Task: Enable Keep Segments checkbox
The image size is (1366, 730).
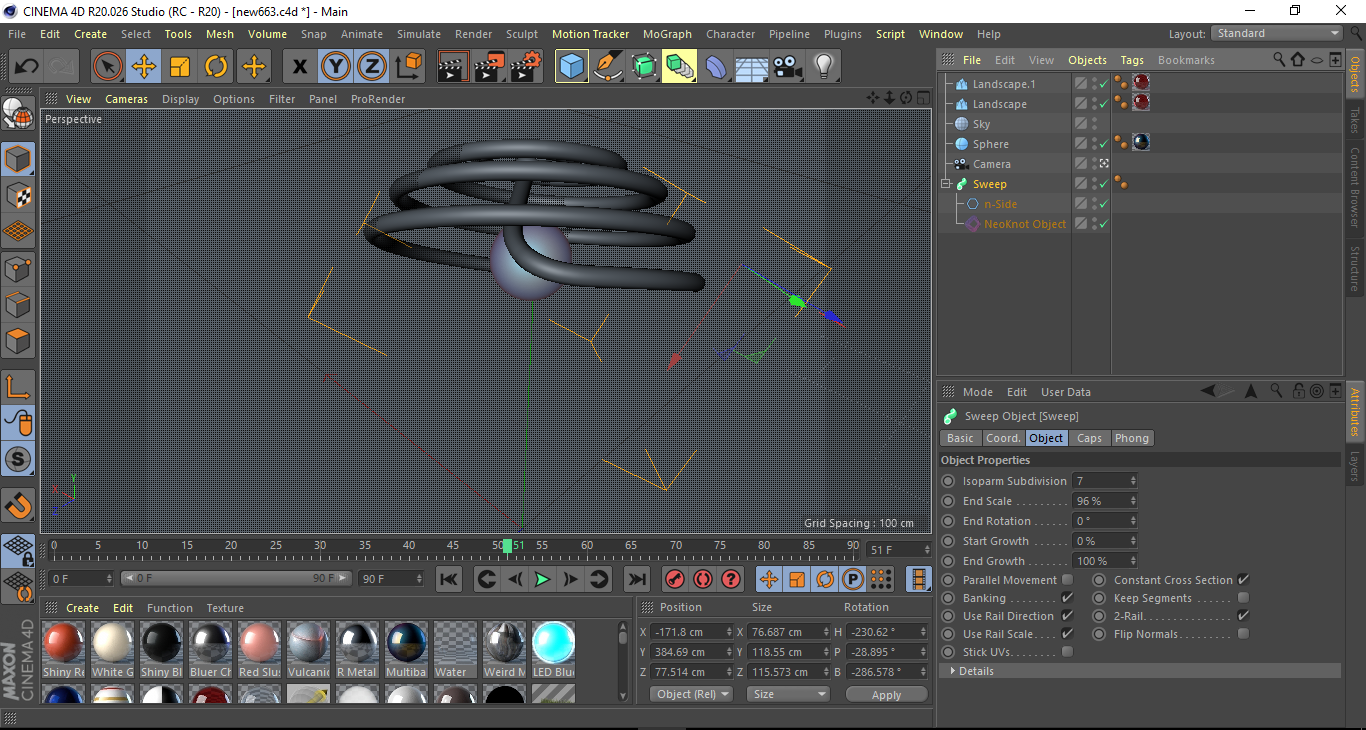Action: point(1243,598)
